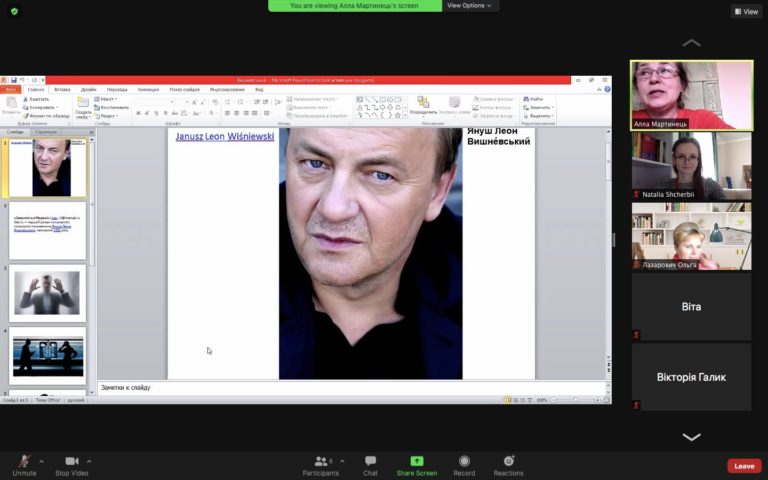Open the Вставка ribbon tab
This screenshot has height=480, width=768.
(x=62, y=90)
